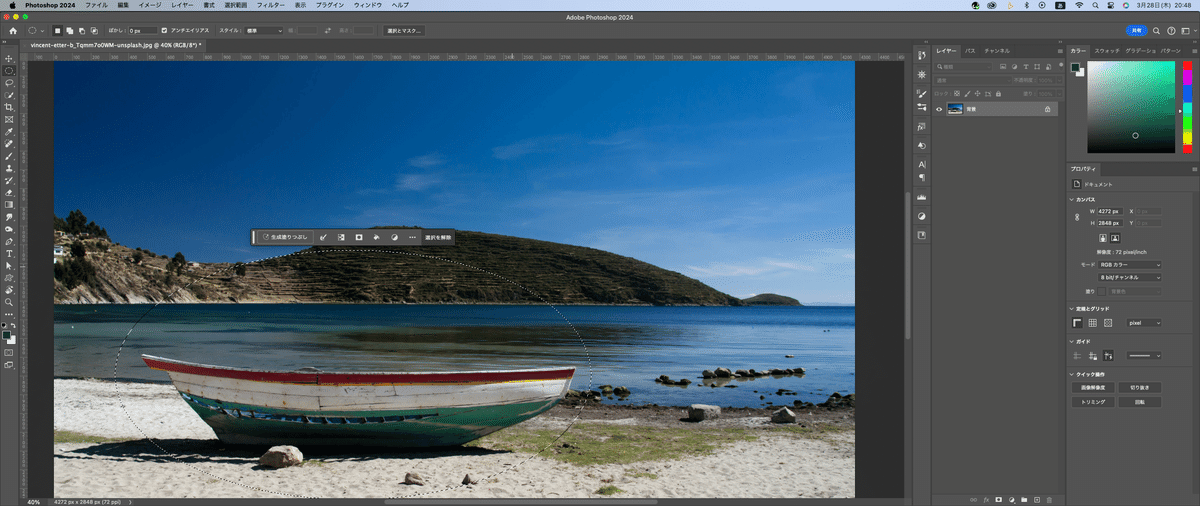The width and height of the screenshot is (1200, 506).
Task: Choose New selection mode button
Action: [57, 31]
